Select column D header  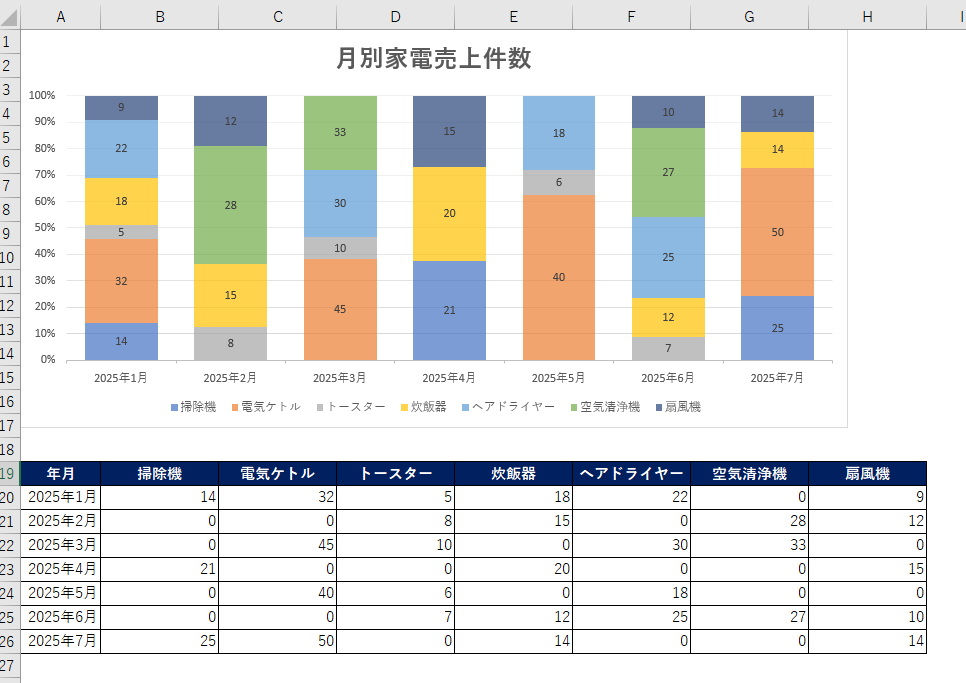pos(396,17)
